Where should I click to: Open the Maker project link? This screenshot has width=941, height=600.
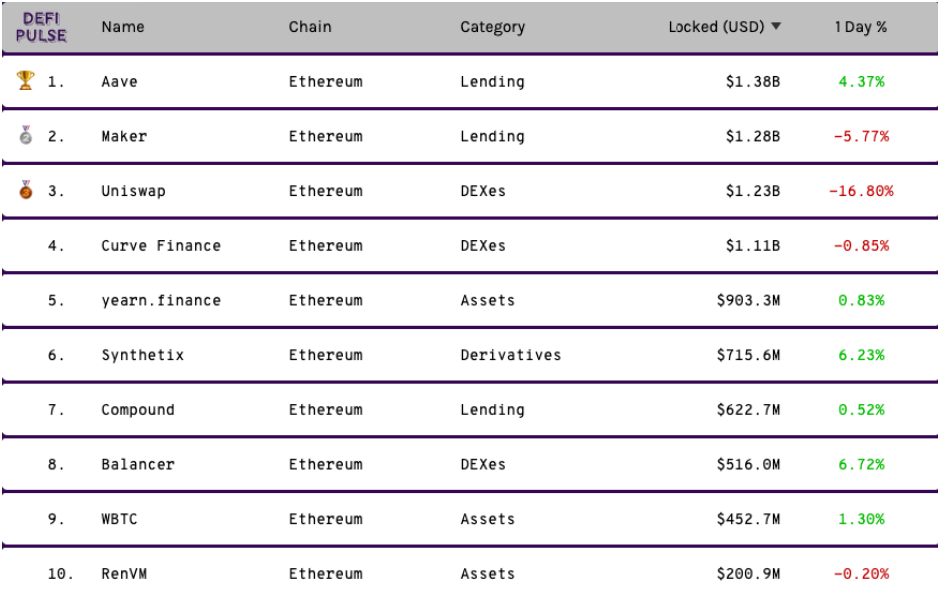click(x=124, y=136)
